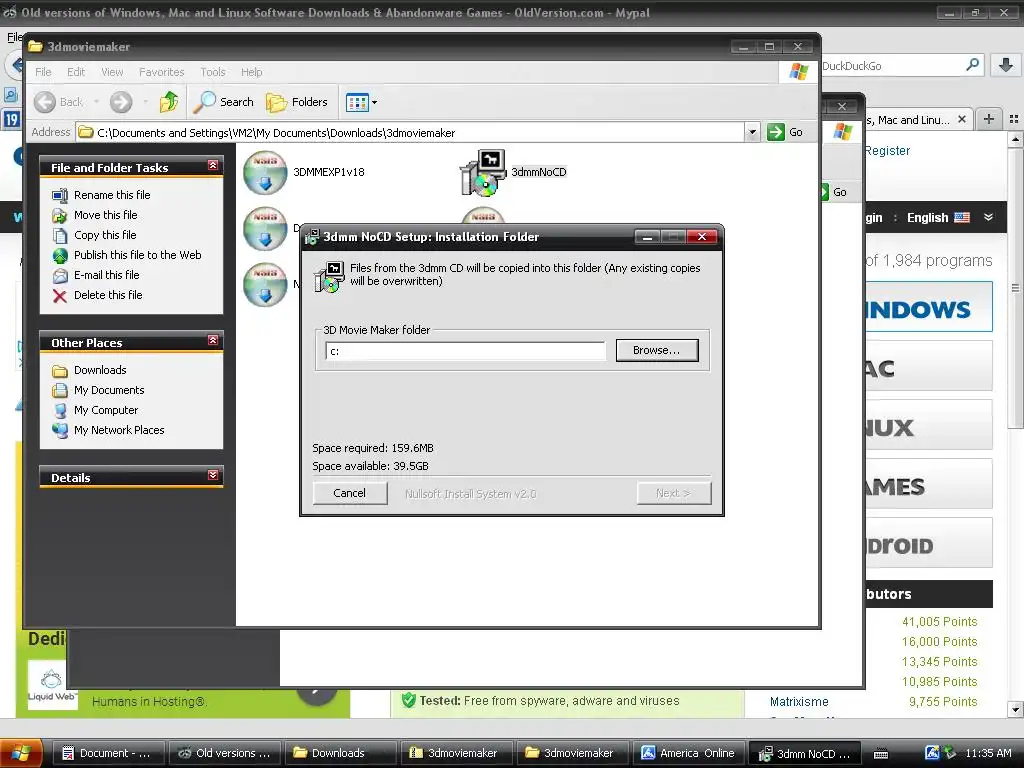1024x768 pixels.
Task: Open Downloads under Other Places
Action: pyautogui.click(x=100, y=370)
